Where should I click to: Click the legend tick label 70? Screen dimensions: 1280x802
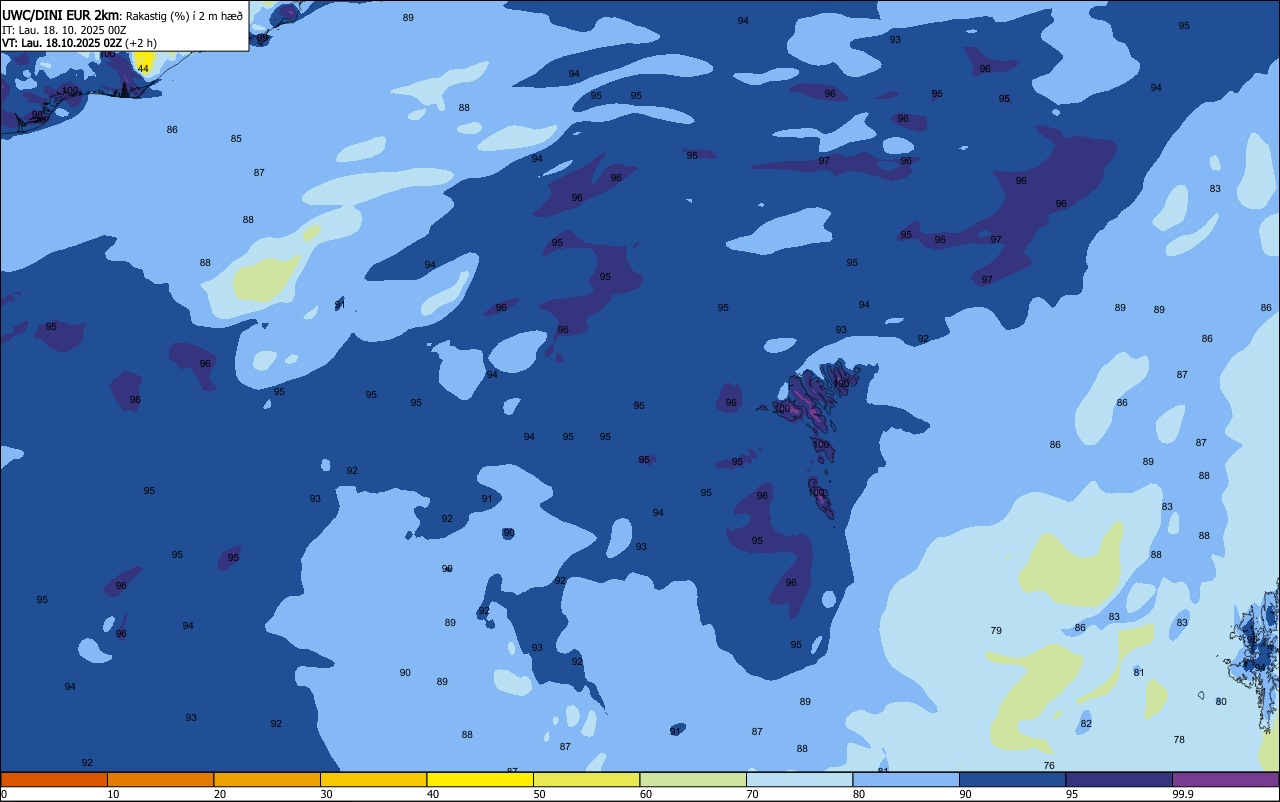tap(752, 794)
